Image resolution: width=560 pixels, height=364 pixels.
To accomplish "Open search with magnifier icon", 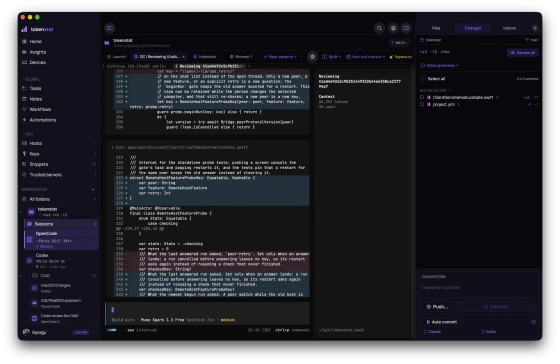I will [x=379, y=28].
